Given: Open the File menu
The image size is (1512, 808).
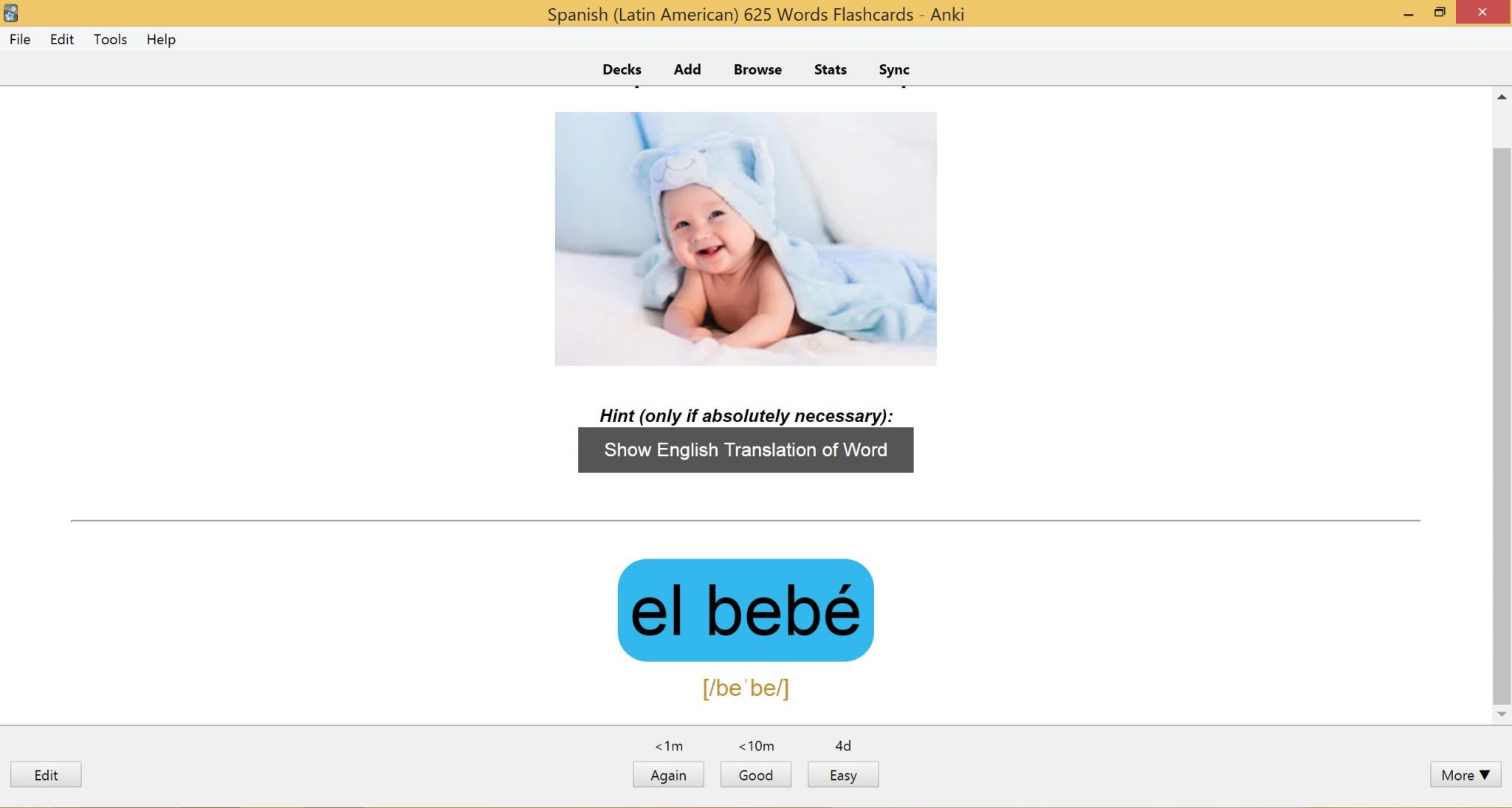Looking at the screenshot, I should coord(19,39).
